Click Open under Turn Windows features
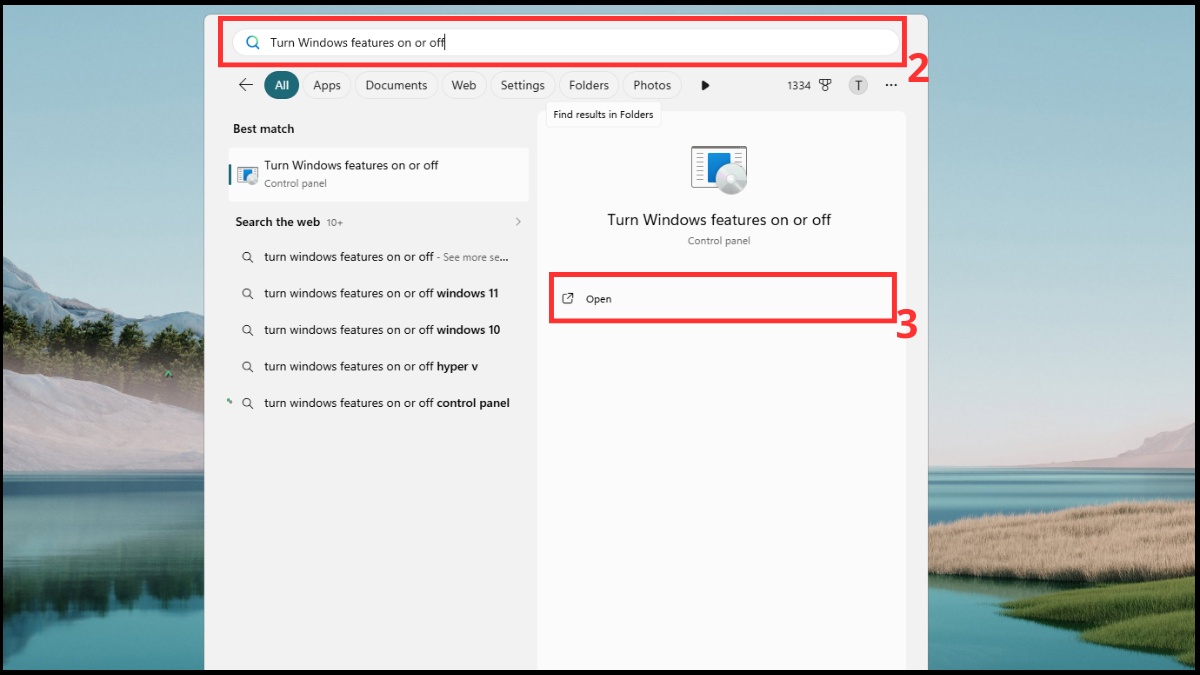 (722, 298)
